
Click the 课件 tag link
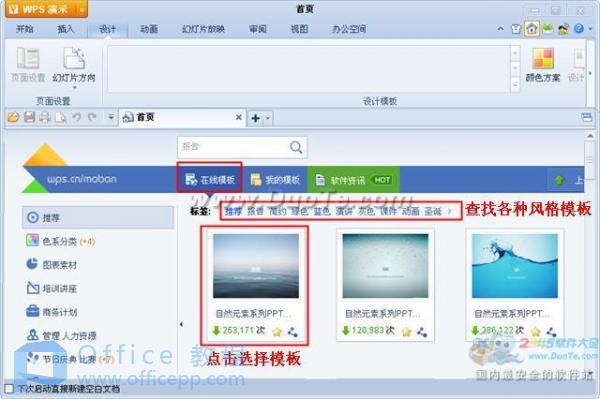click(x=388, y=211)
